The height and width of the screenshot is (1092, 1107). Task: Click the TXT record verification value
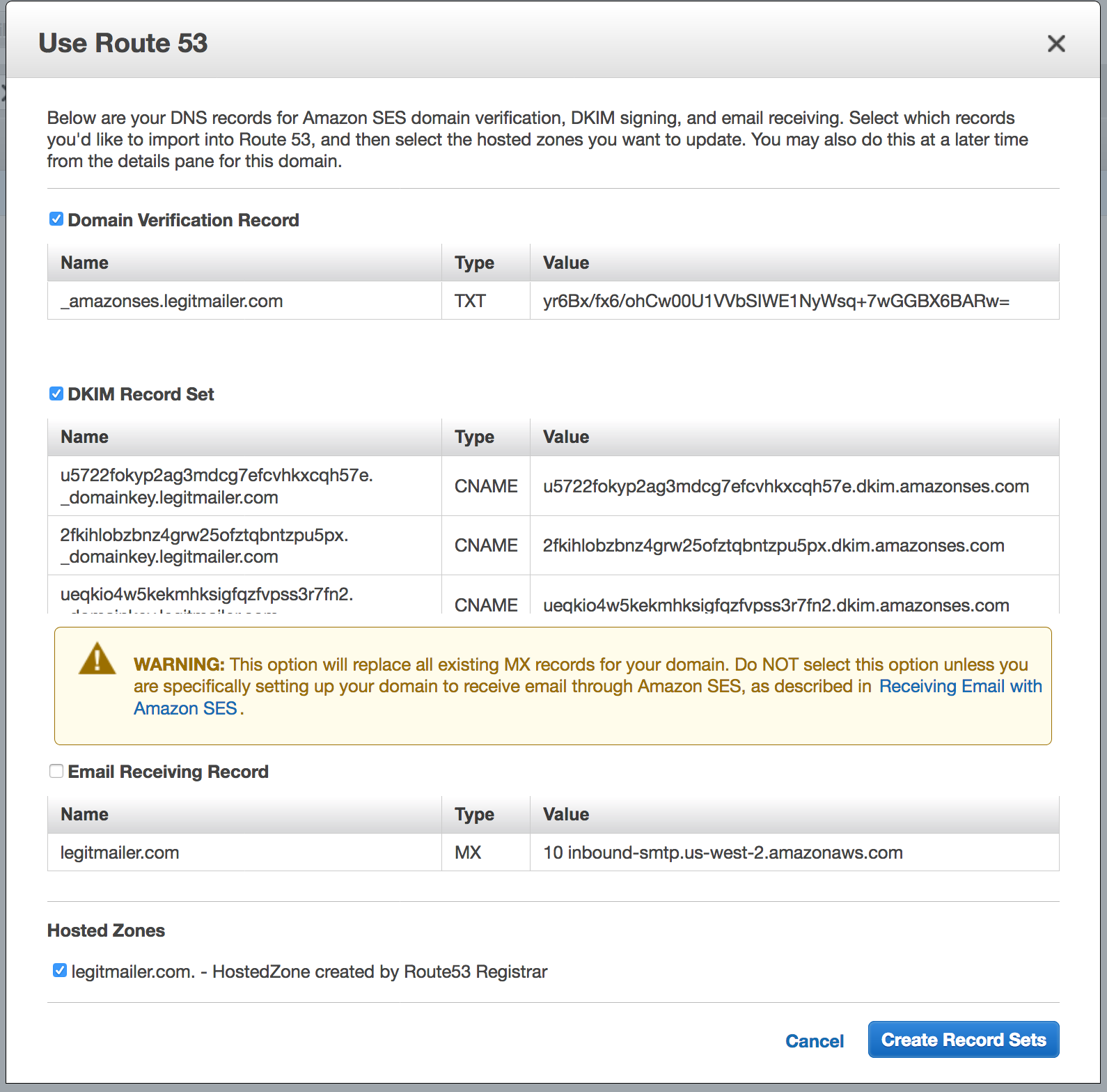[x=776, y=301]
